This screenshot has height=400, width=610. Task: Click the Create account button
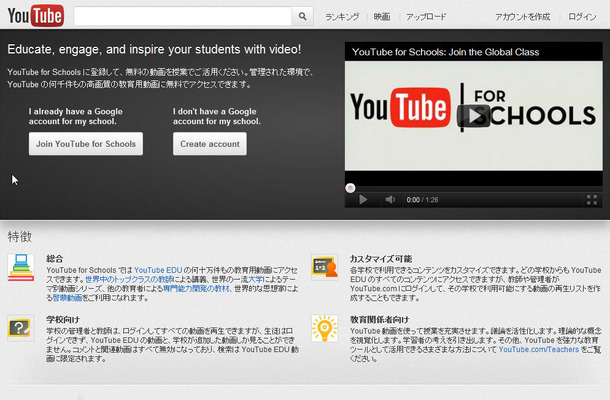(210, 144)
